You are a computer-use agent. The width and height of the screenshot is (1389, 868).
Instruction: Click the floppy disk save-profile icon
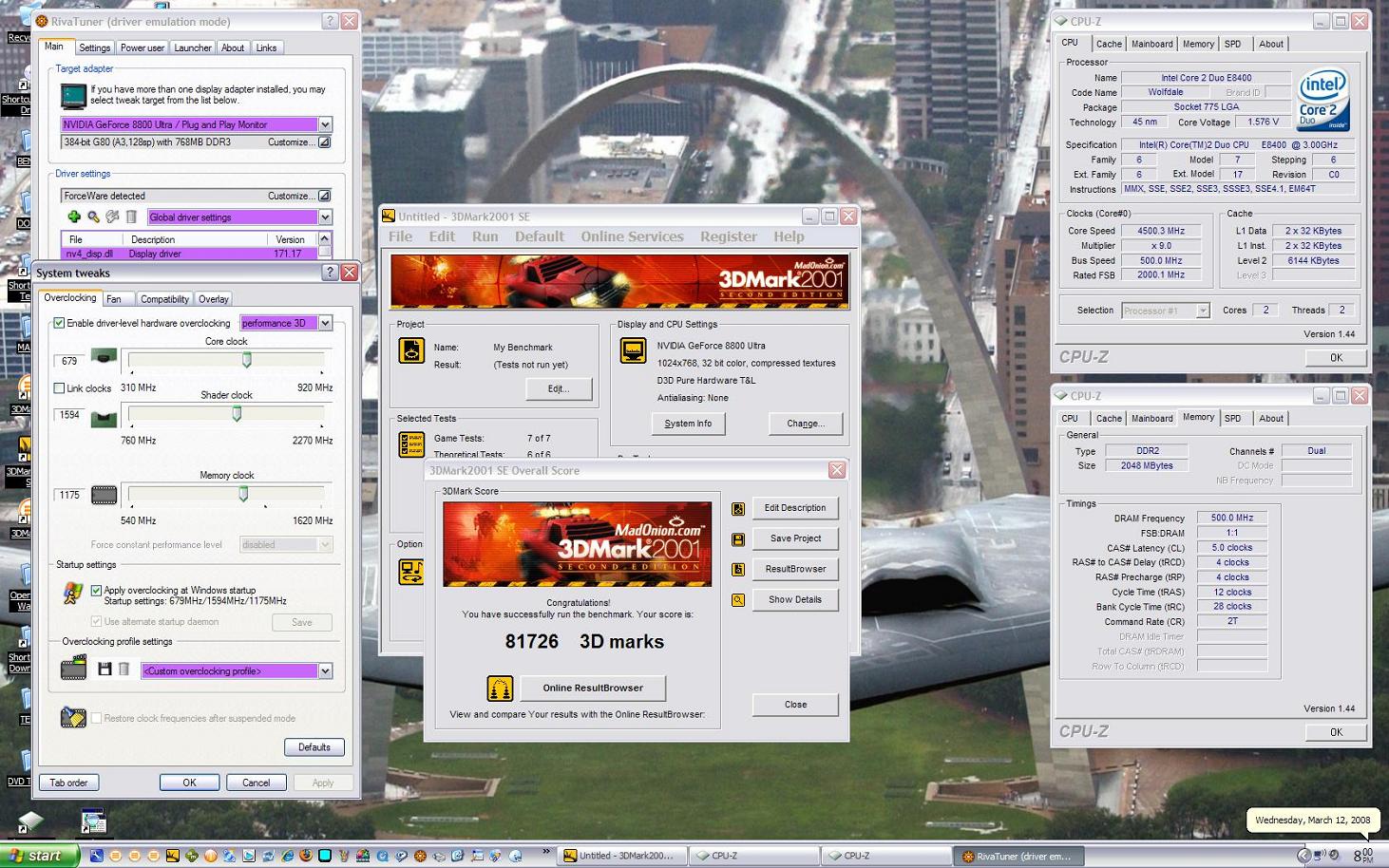[105, 670]
